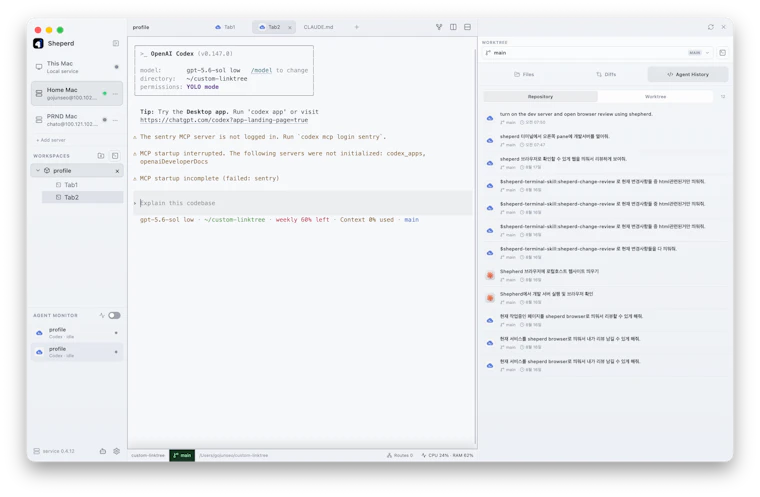Open the main worktree dropdown
Screen dimensions: 760x497
(598, 53)
